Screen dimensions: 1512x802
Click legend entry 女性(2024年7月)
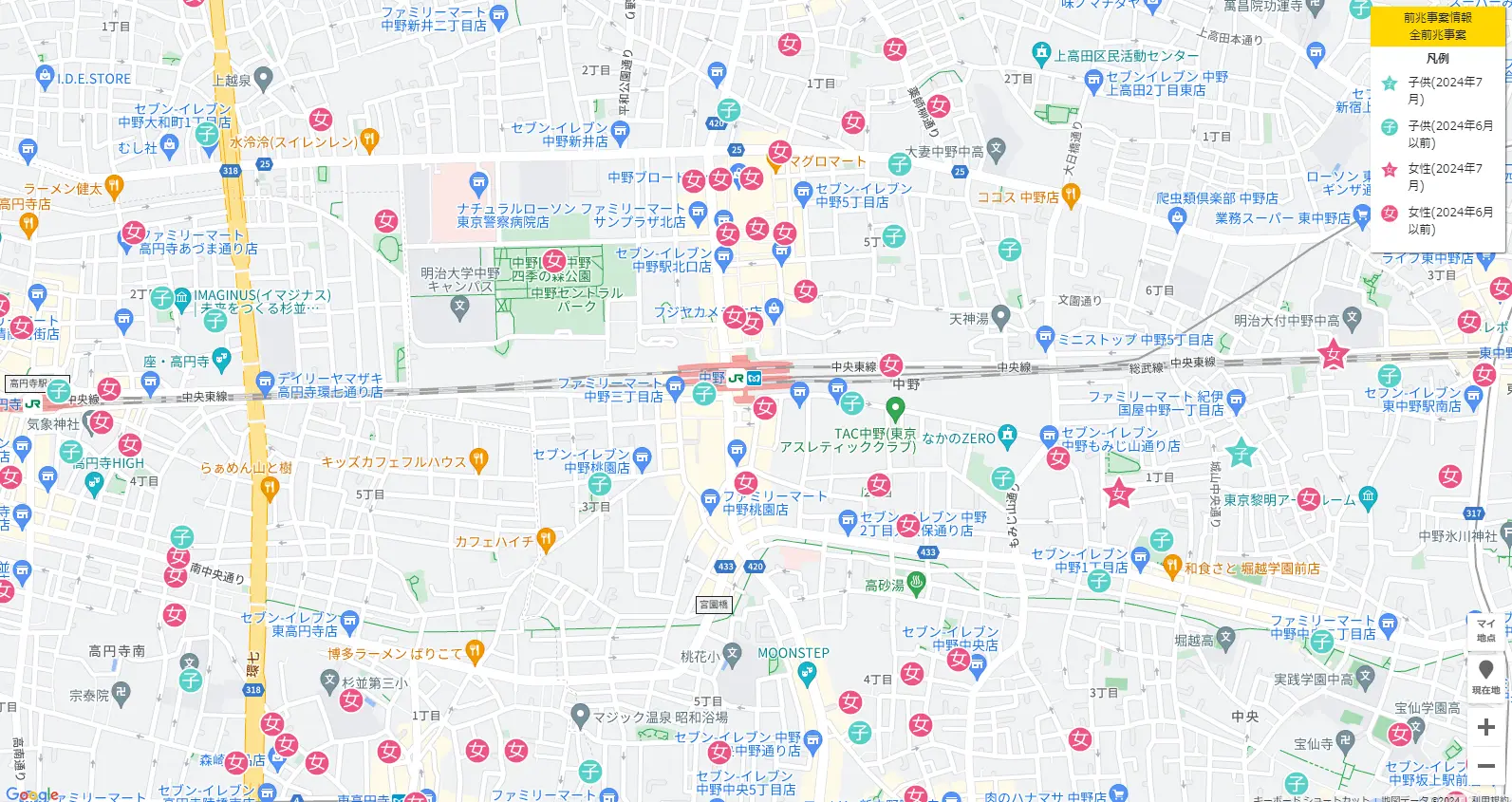[x=1438, y=177]
